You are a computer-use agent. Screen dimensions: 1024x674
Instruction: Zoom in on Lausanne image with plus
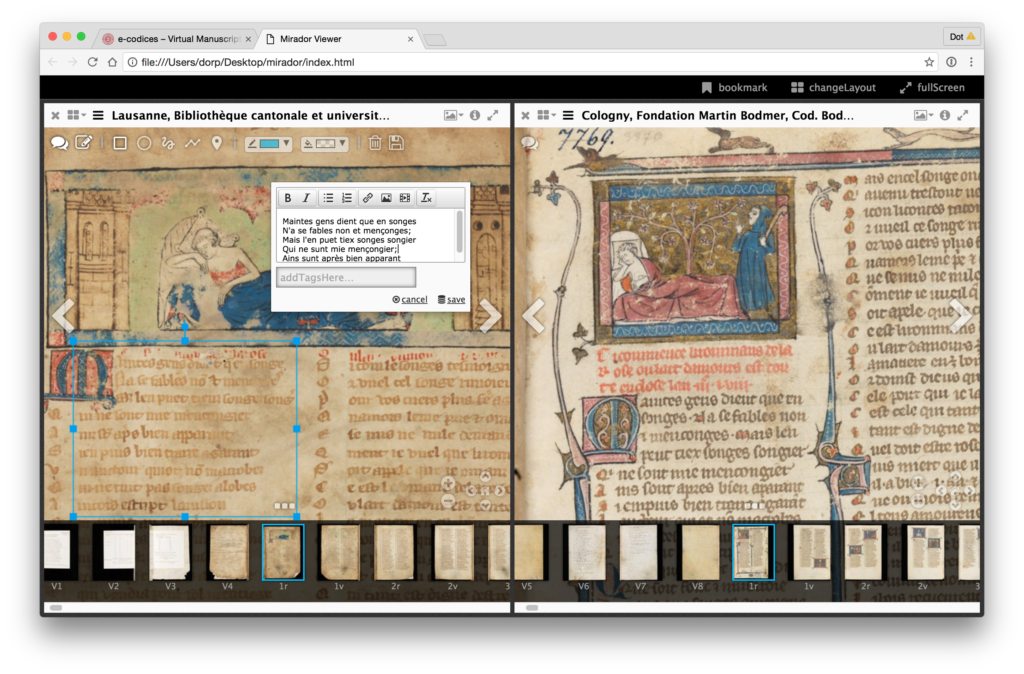point(448,483)
